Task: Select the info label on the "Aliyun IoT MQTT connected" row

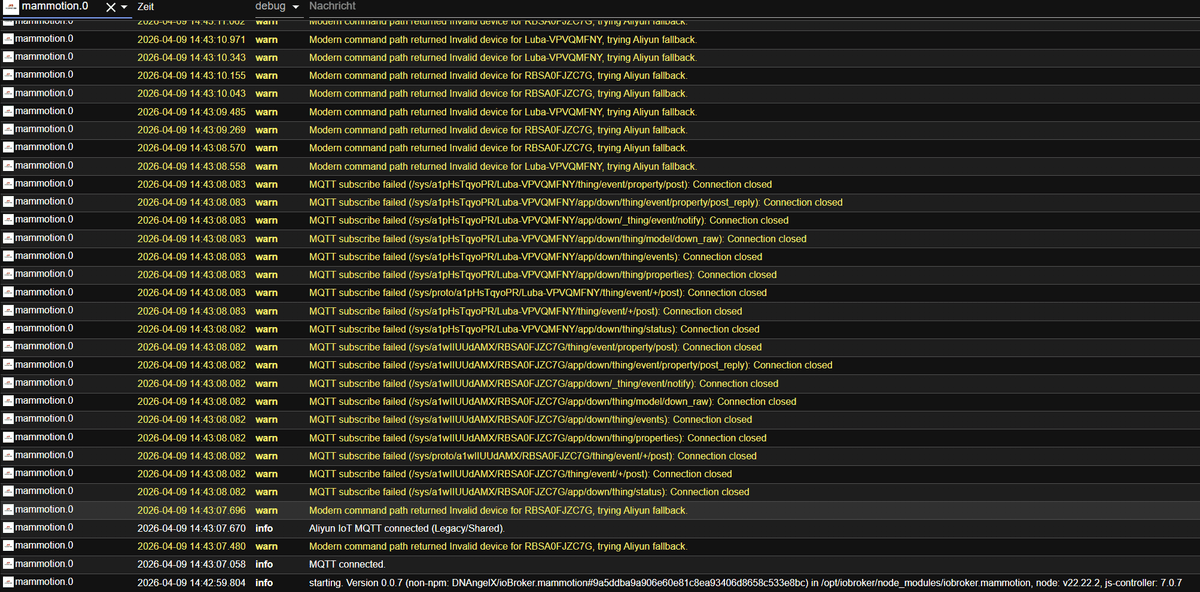Action: point(263,528)
